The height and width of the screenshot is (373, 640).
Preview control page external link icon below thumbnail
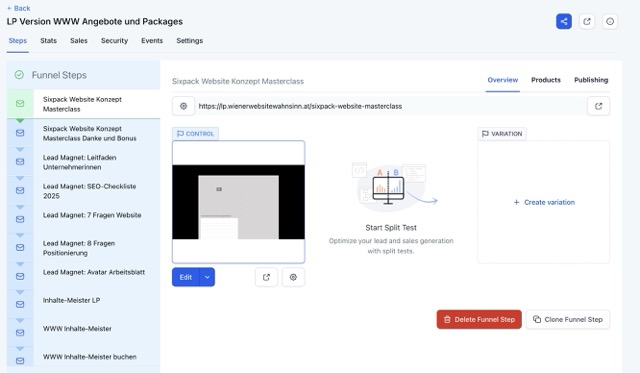[x=266, y=277]
